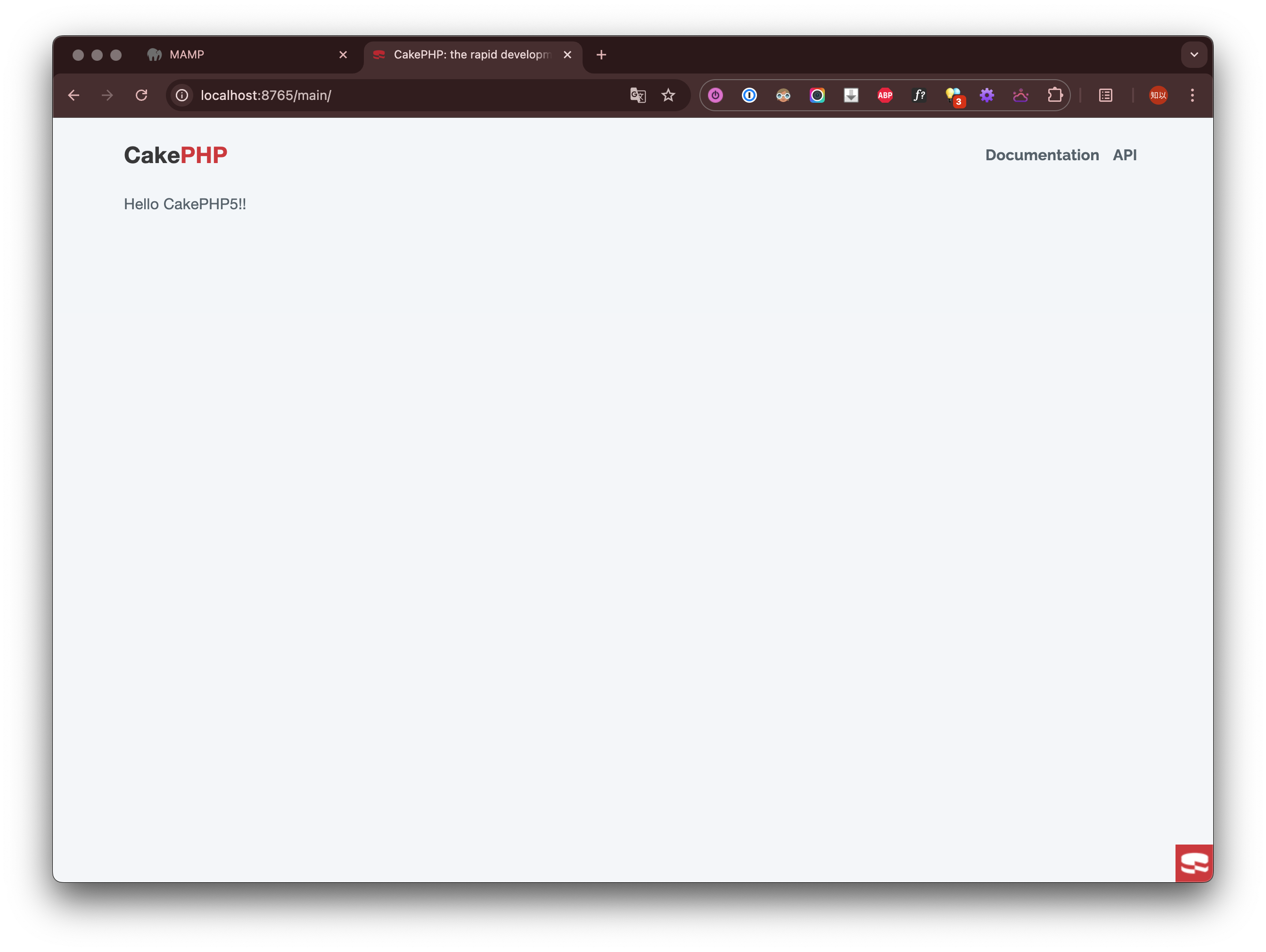View site information icon beside URL
Viewport: 1266px width, 952px height.
tap(182, 96)
